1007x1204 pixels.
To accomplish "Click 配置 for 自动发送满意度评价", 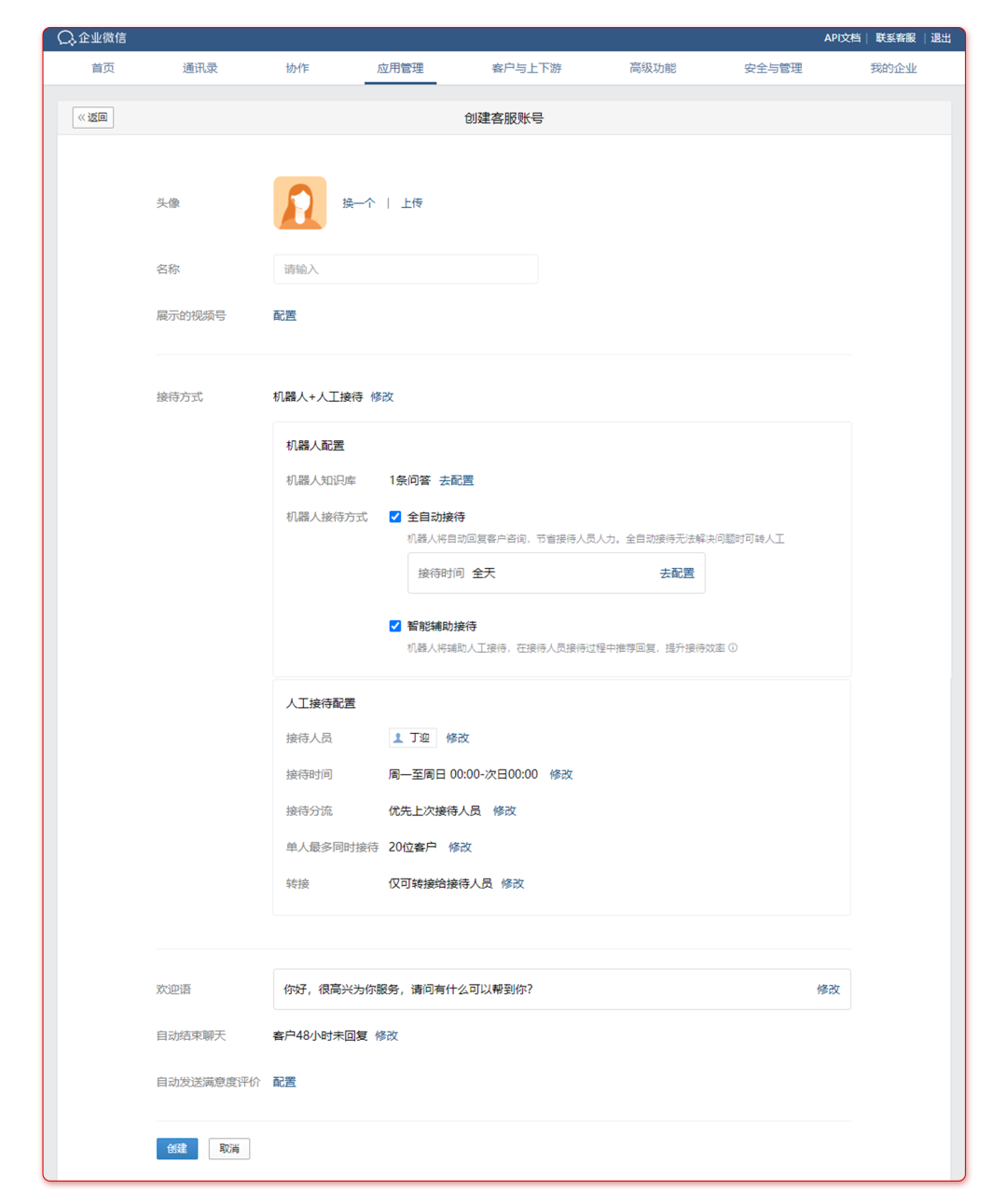I will pos(284,1082).
